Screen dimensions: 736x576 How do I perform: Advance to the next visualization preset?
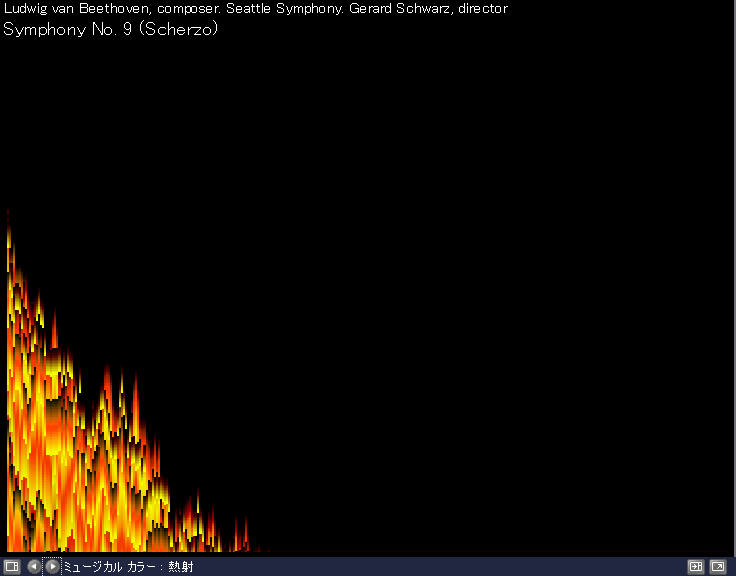tap(52, 567)
